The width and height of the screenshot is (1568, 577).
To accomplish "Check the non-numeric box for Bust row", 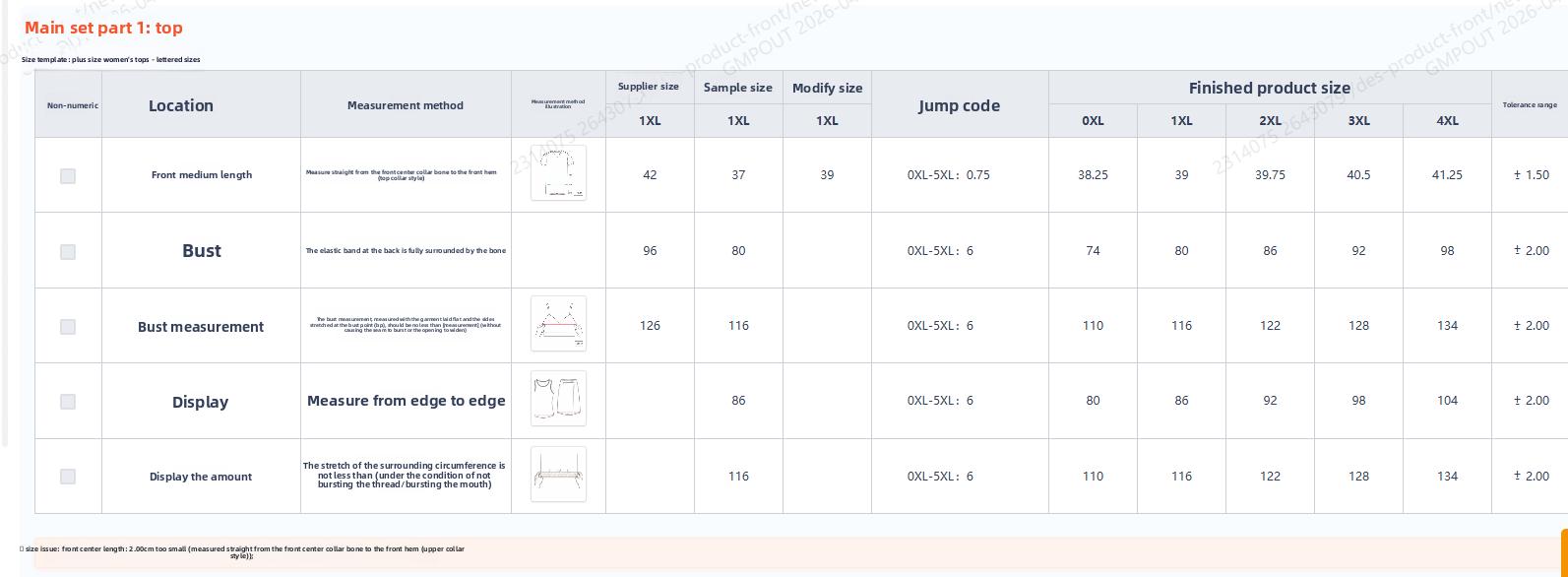I will 68,252.
